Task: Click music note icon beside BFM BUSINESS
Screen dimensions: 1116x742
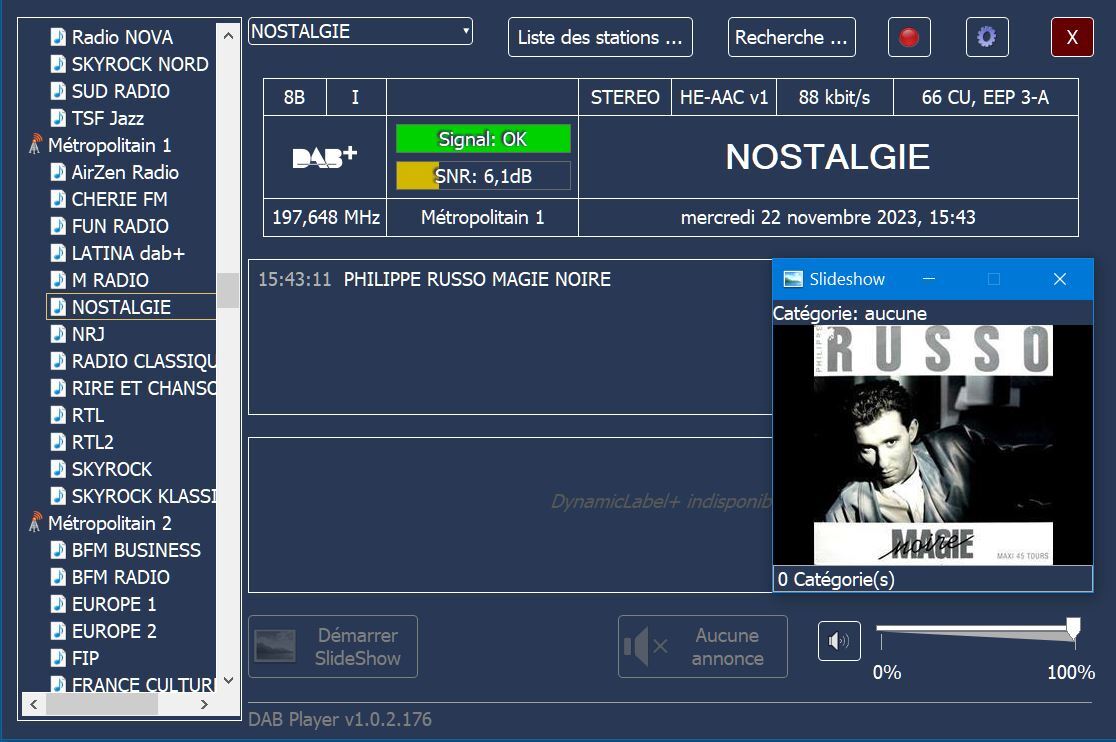Action: pos(58,551)
